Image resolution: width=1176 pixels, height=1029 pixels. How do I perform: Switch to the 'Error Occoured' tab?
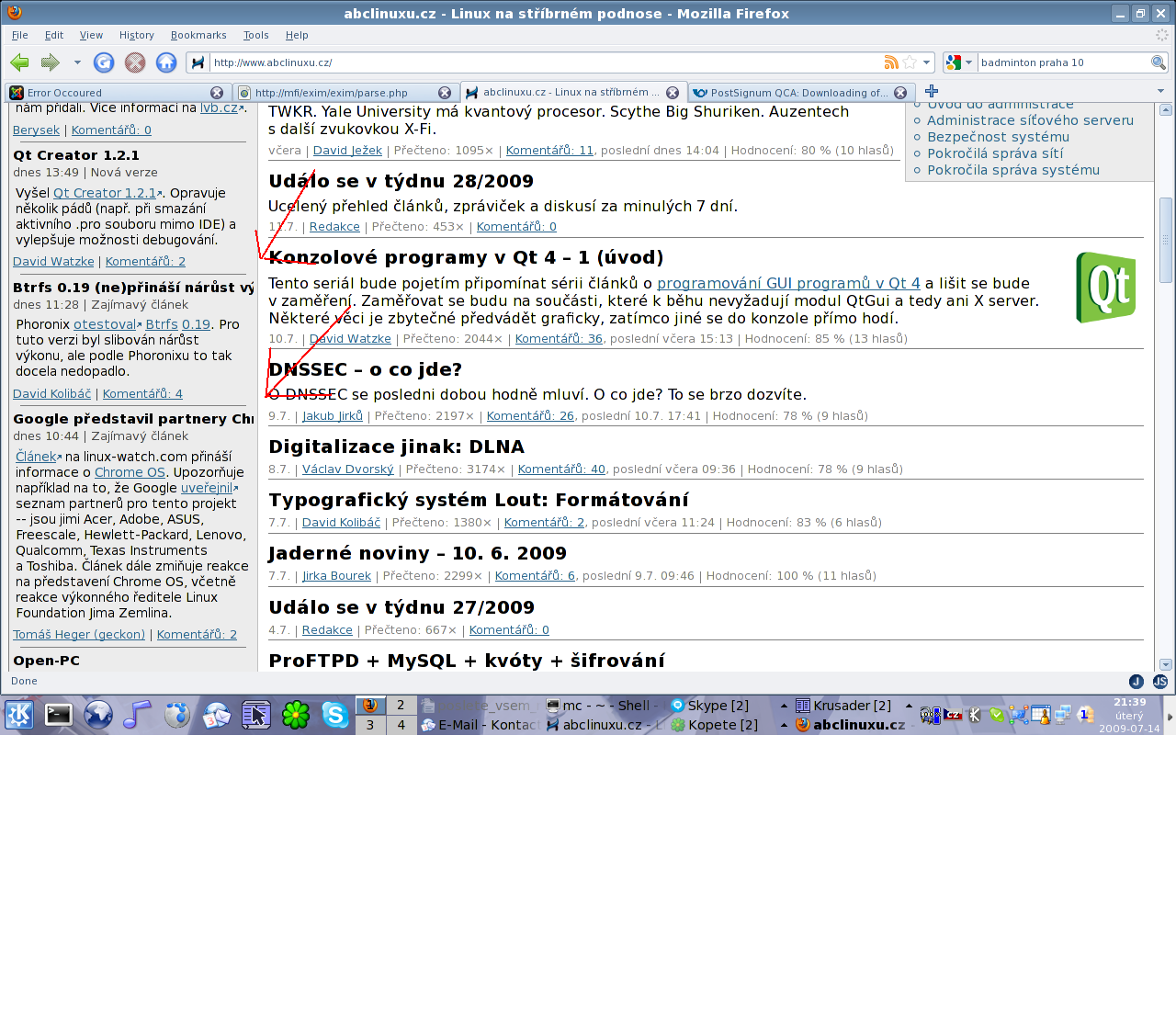pyautogui.click(x=117, y=93)
